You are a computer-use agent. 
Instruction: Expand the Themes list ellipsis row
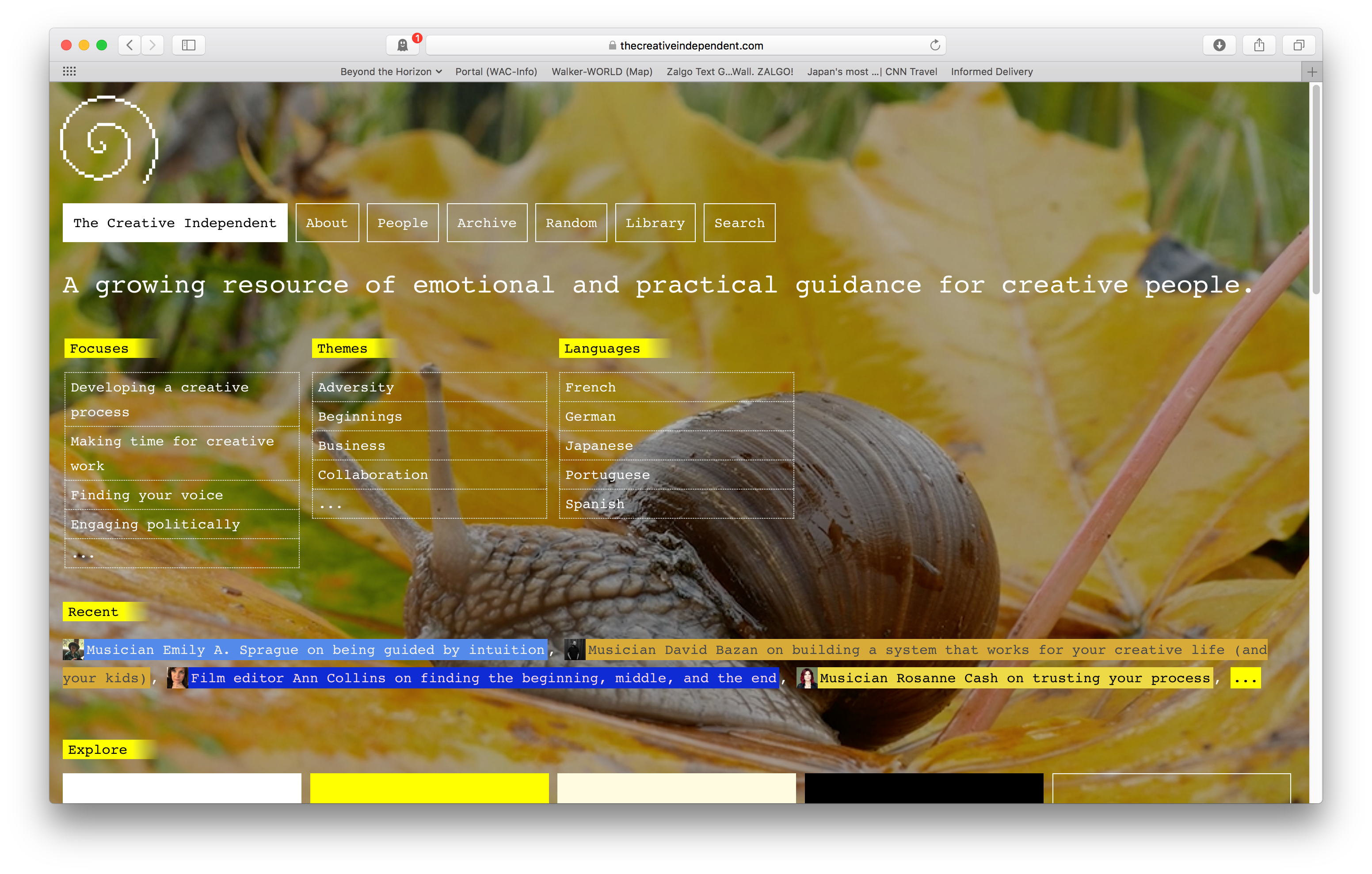coord(331,504)
